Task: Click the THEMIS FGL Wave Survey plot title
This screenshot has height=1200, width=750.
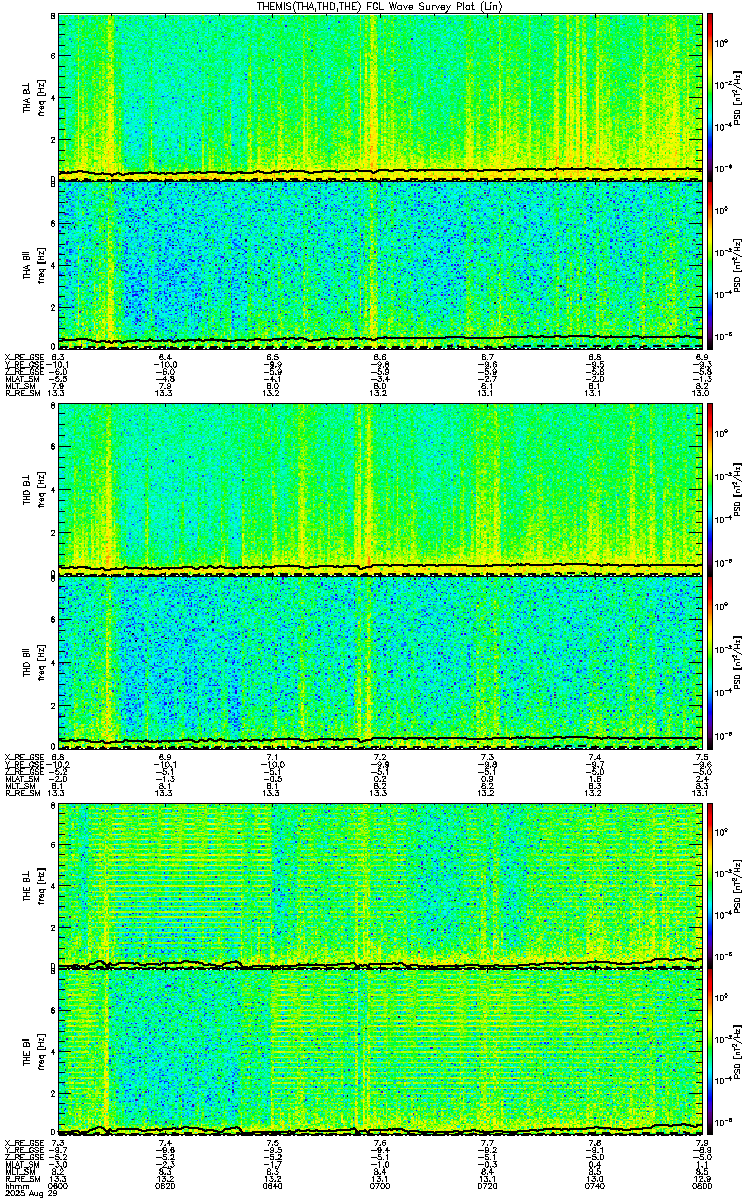Action: [379, 6]
